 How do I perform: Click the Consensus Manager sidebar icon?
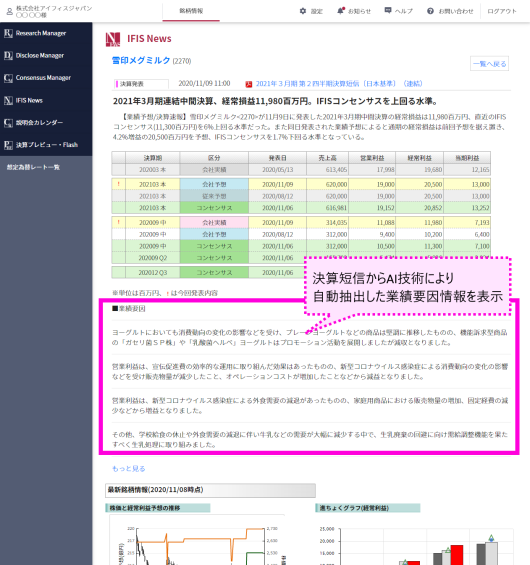(x=8, y=78)
